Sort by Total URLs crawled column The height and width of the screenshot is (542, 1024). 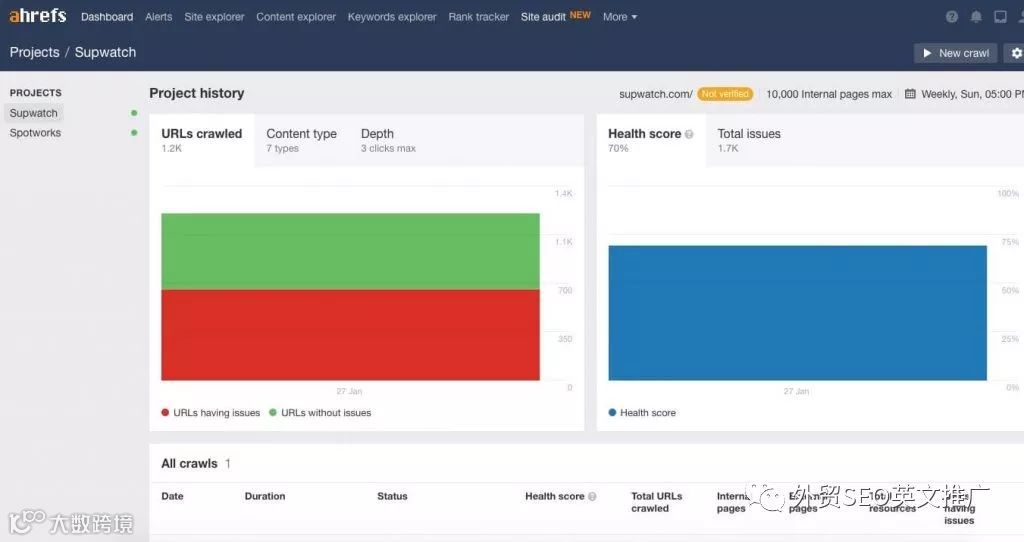[x=656, y=502]
